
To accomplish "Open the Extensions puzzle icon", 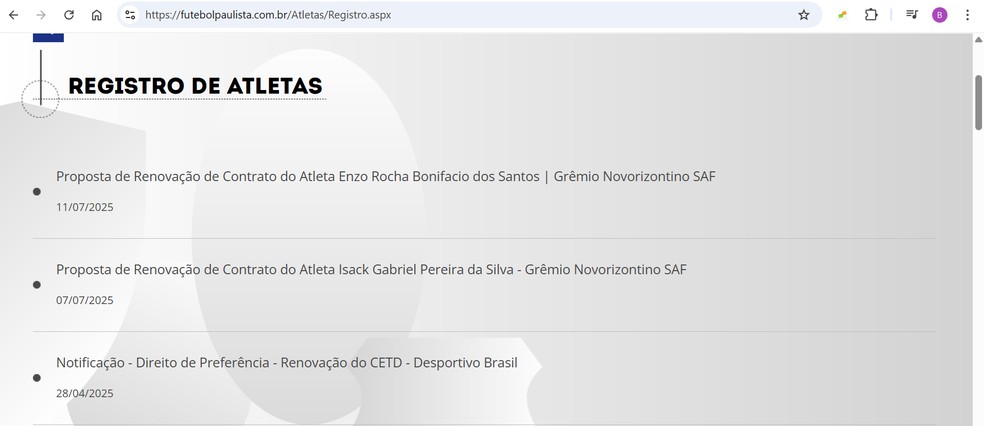I will tap(871, 15).
